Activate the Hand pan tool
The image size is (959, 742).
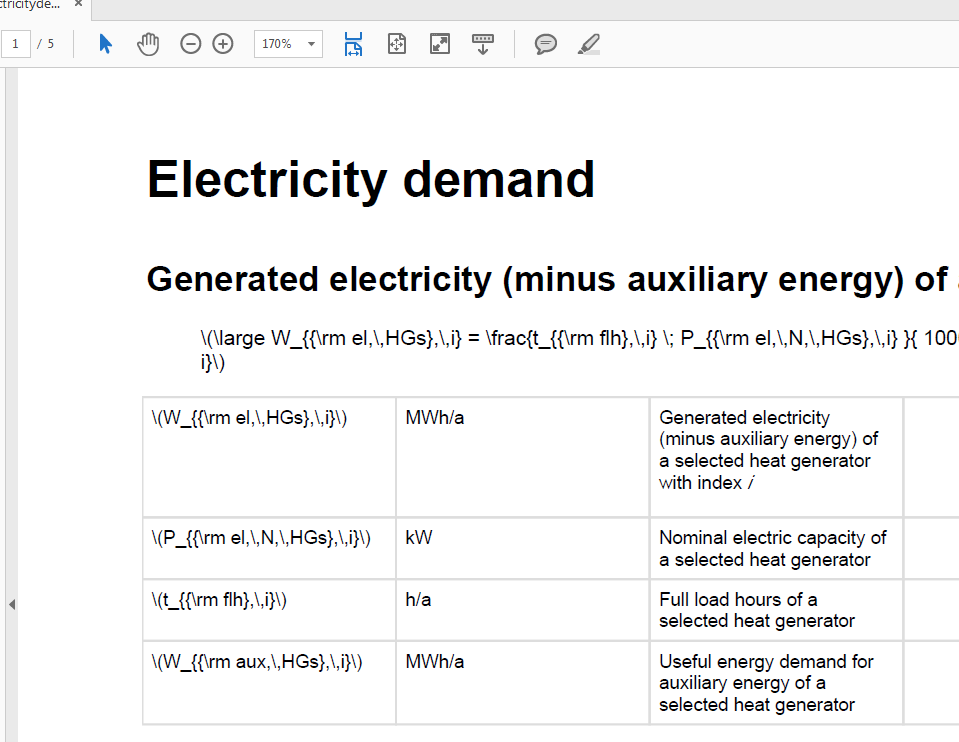148,44
